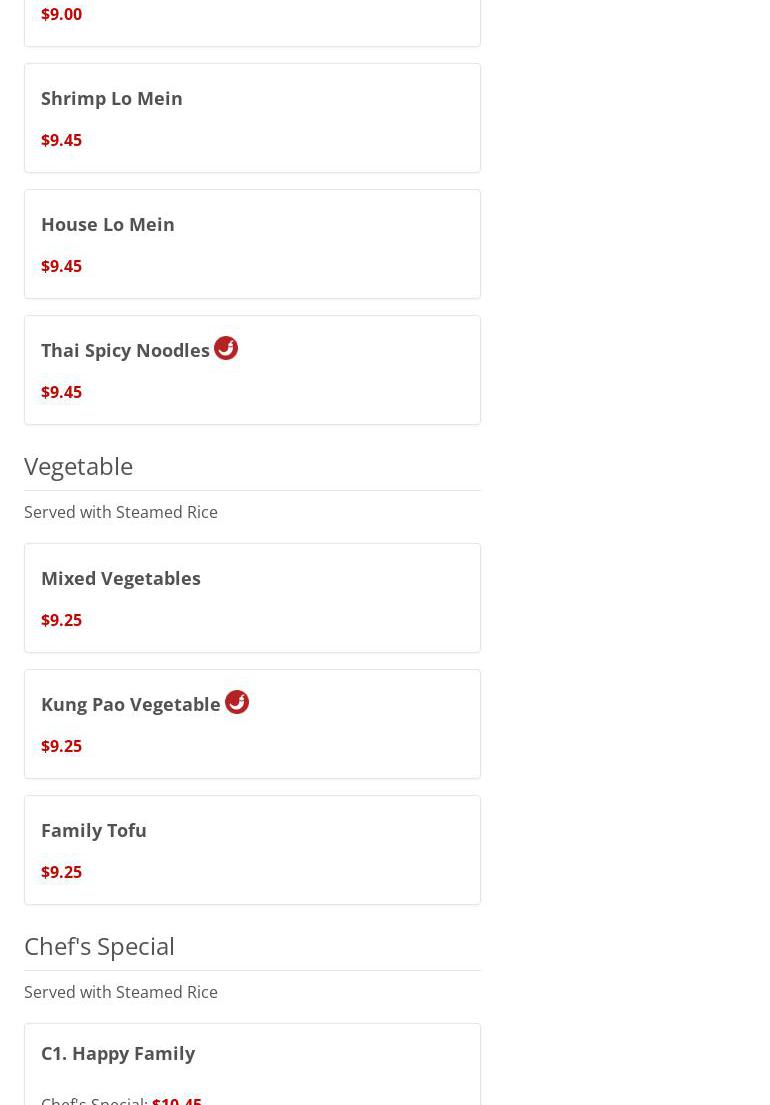This screenshot has width=770, height=1105.
Task: Click the Chef's Special section heading
Action: tap(99, 946)
